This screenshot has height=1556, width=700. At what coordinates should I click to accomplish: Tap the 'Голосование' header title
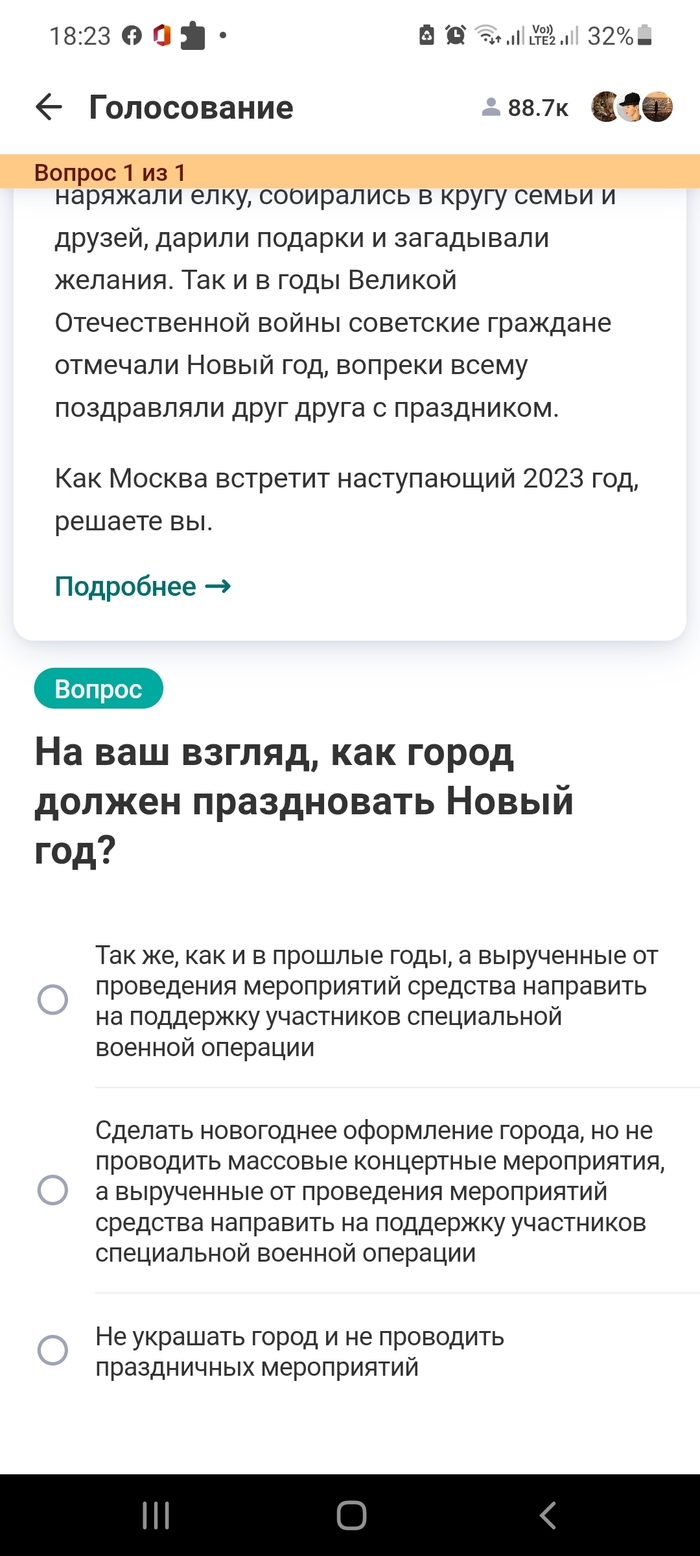191,107
